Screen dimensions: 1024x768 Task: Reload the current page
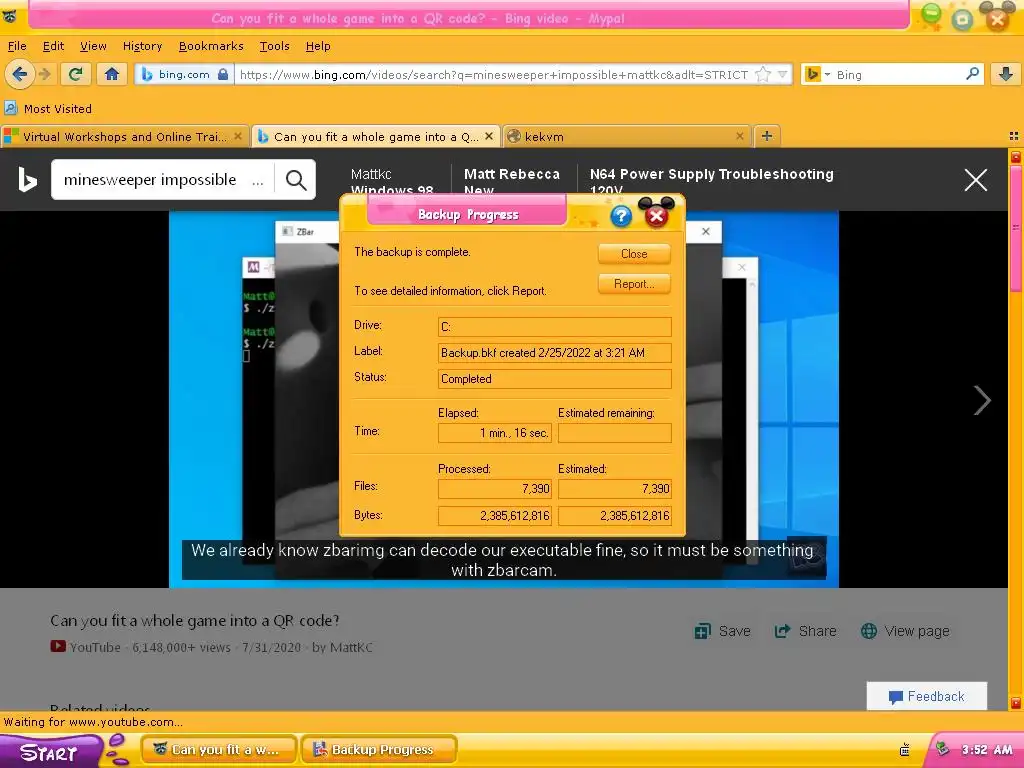pos(75,74)
